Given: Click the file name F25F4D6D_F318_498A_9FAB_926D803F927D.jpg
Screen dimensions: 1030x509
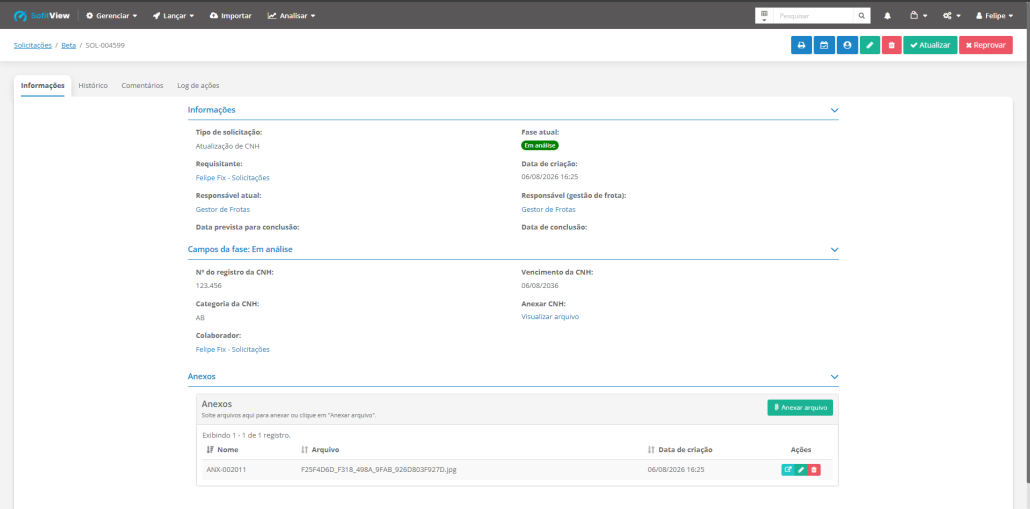Looking at the screenshot, I should pyautogui.click(x=378, y=470).
